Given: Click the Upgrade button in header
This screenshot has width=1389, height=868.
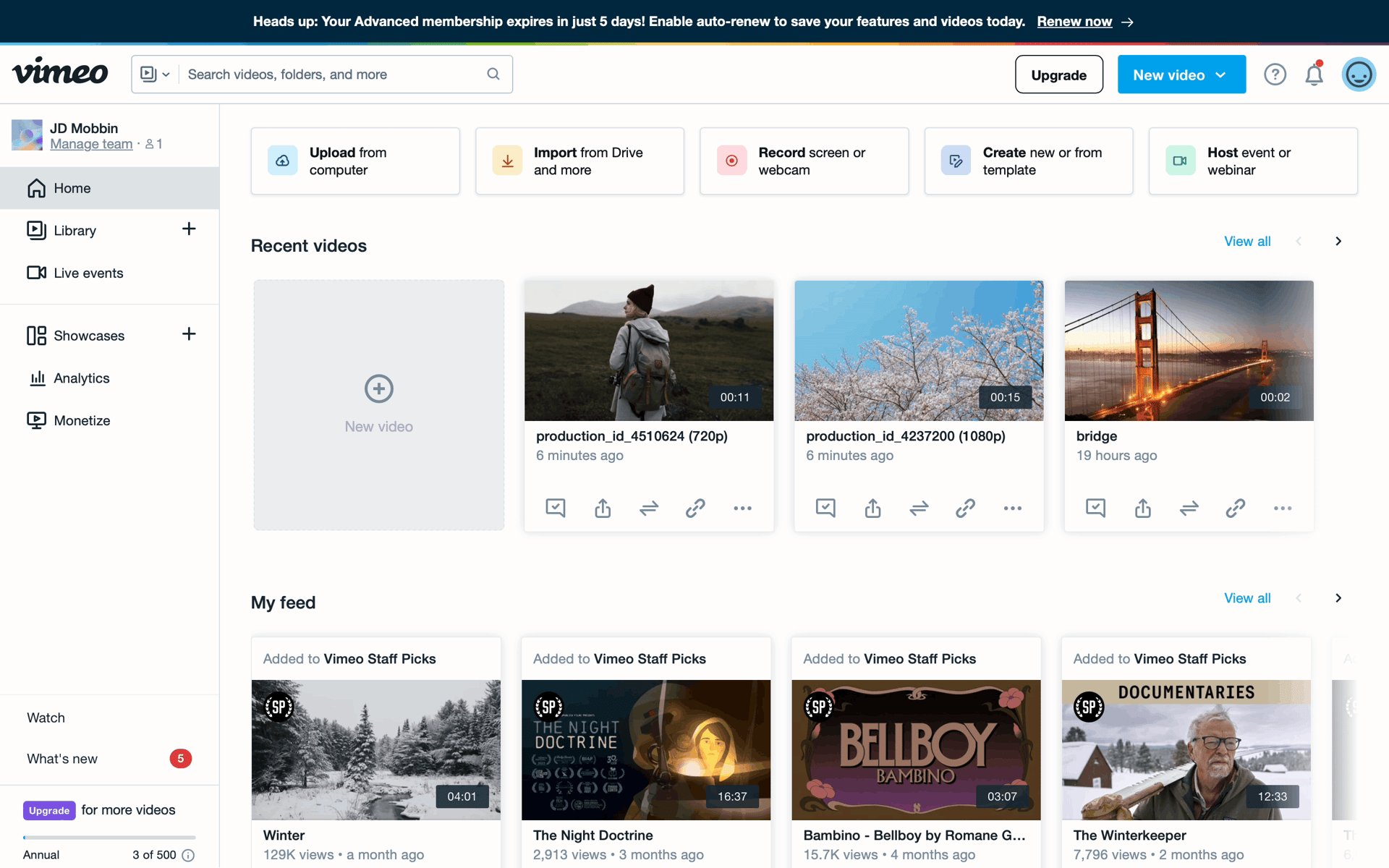Looking at the screenshot, I should point(1058,75).
